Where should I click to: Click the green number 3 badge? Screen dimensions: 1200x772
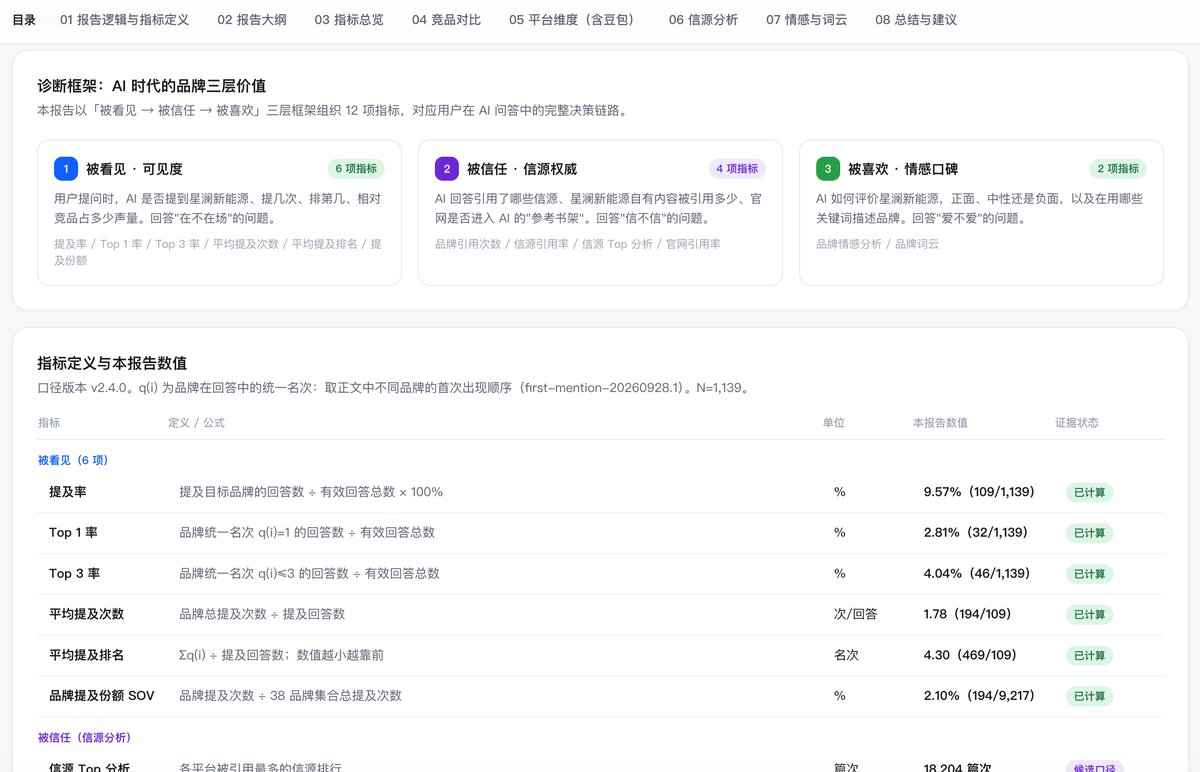tap(827, 168)
